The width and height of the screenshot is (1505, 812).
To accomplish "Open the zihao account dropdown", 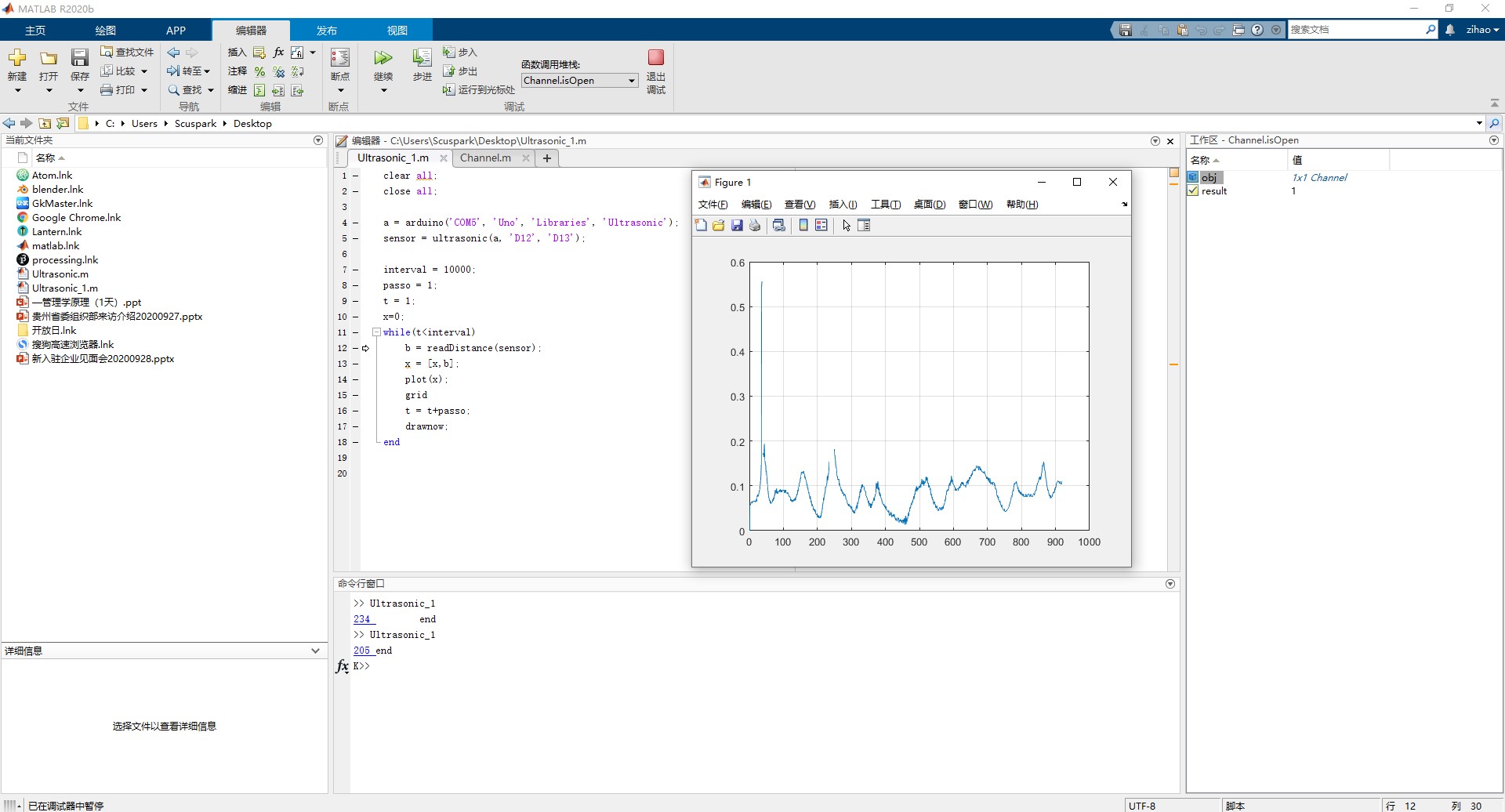I will point(1482,30).
